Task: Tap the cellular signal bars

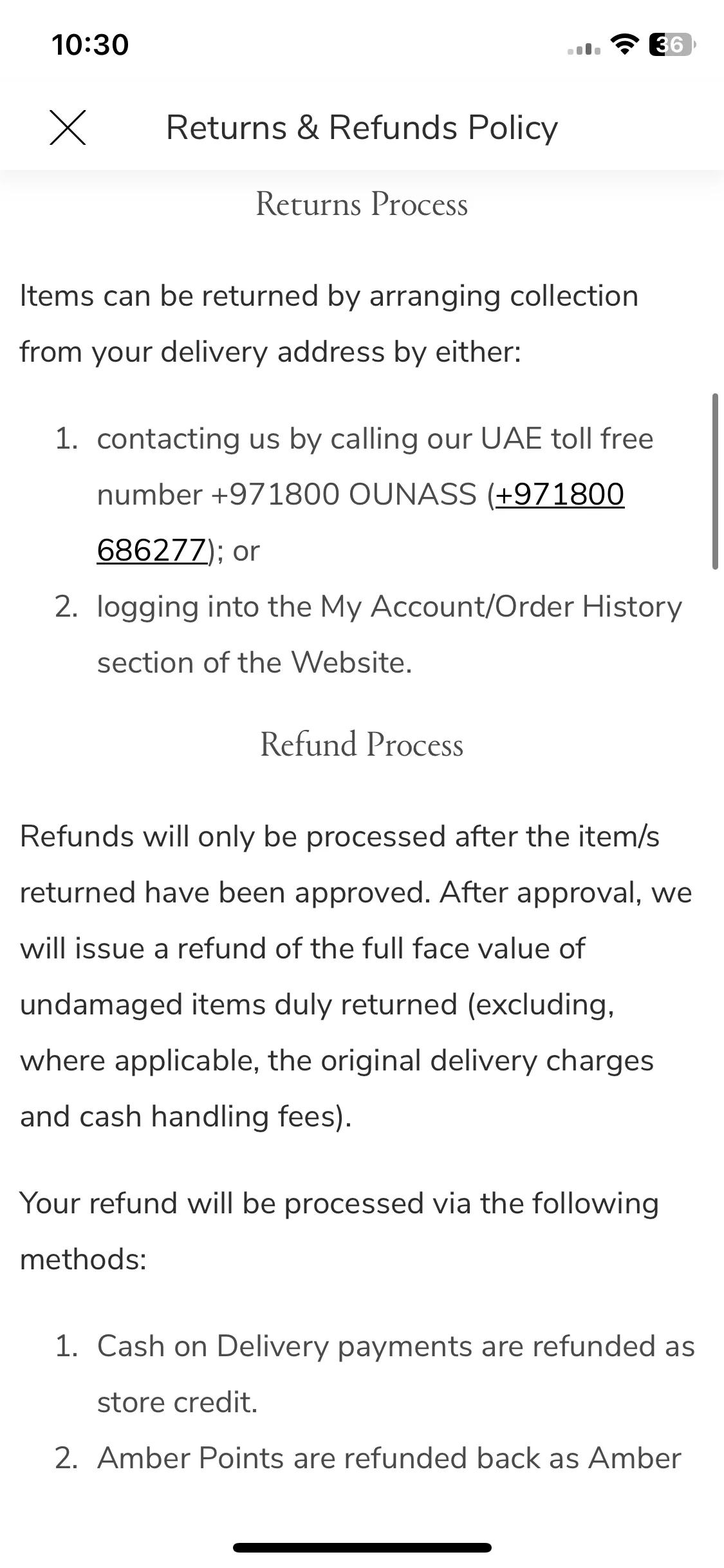Action: 584,47
